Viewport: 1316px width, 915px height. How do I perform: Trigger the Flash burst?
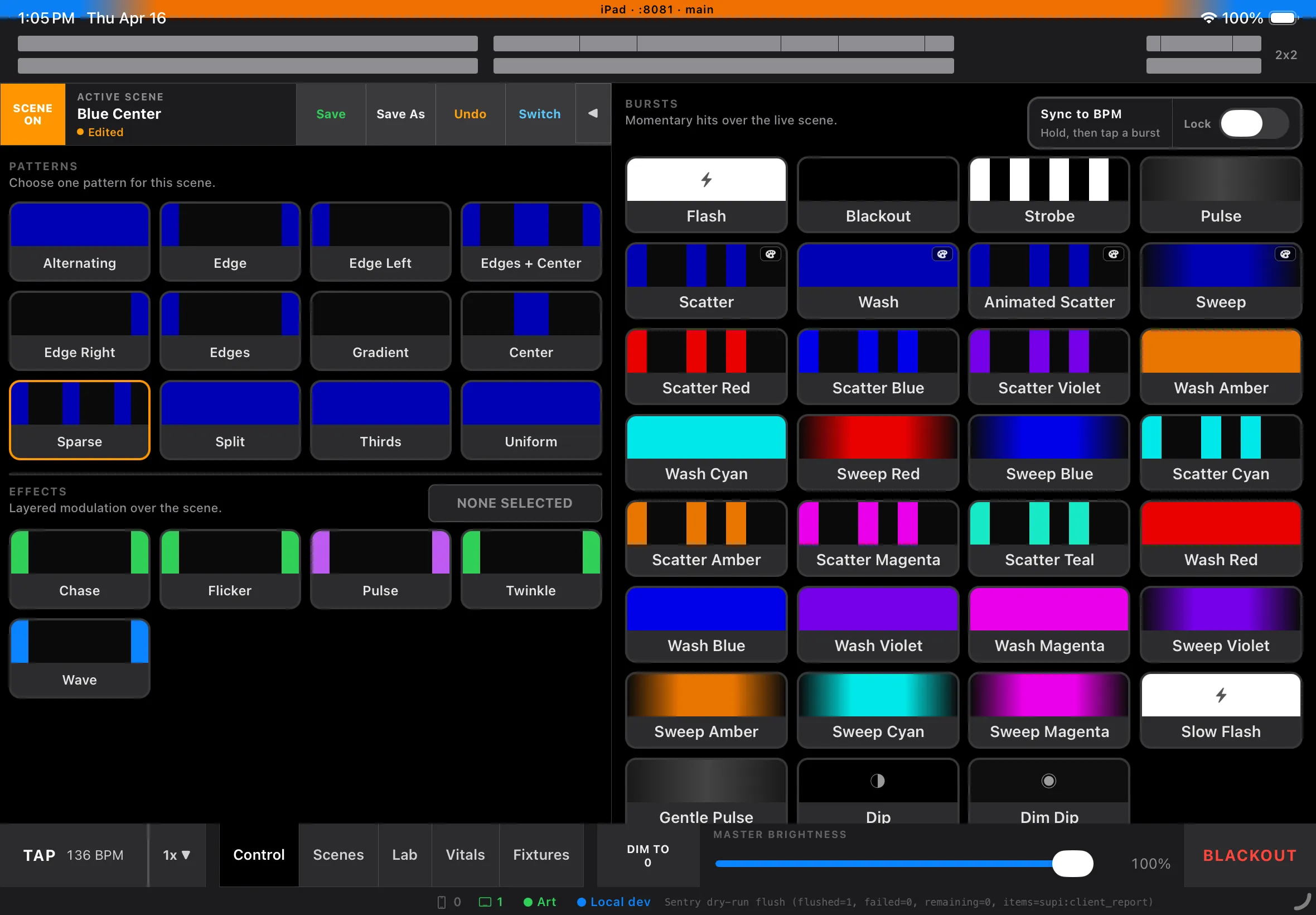pos(706,195)
